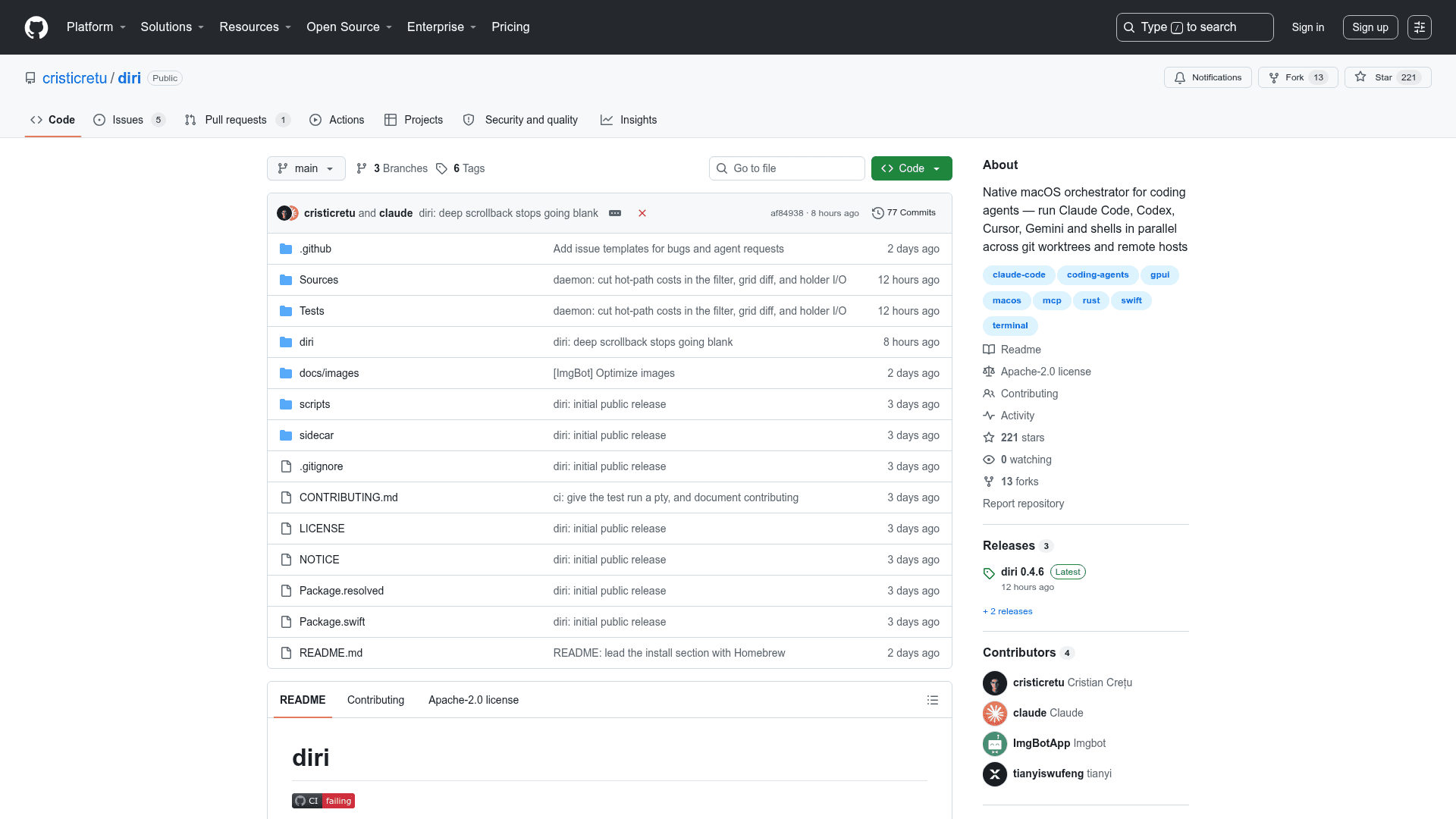The width and height of the screenshot is (1456, 819).
Task: Click the gpui topic tag
Action: click(1159, 275)
